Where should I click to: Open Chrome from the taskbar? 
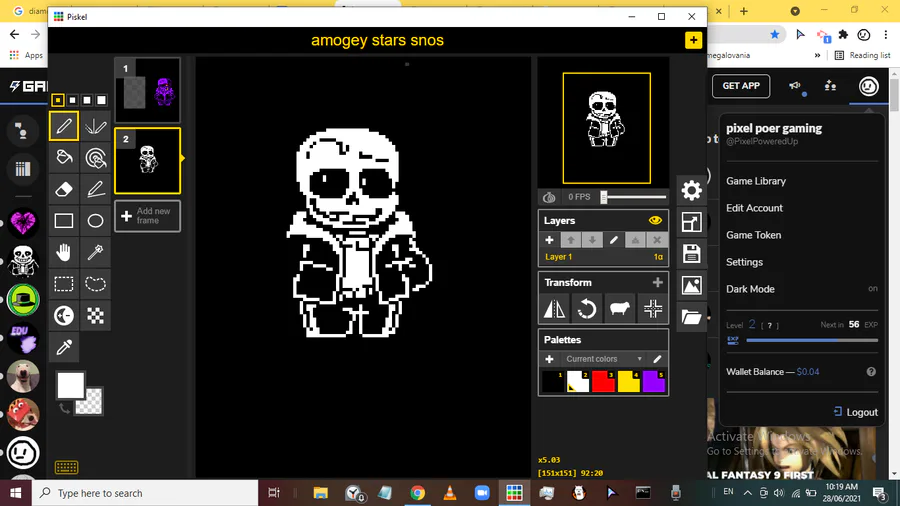tap(417, 493)
